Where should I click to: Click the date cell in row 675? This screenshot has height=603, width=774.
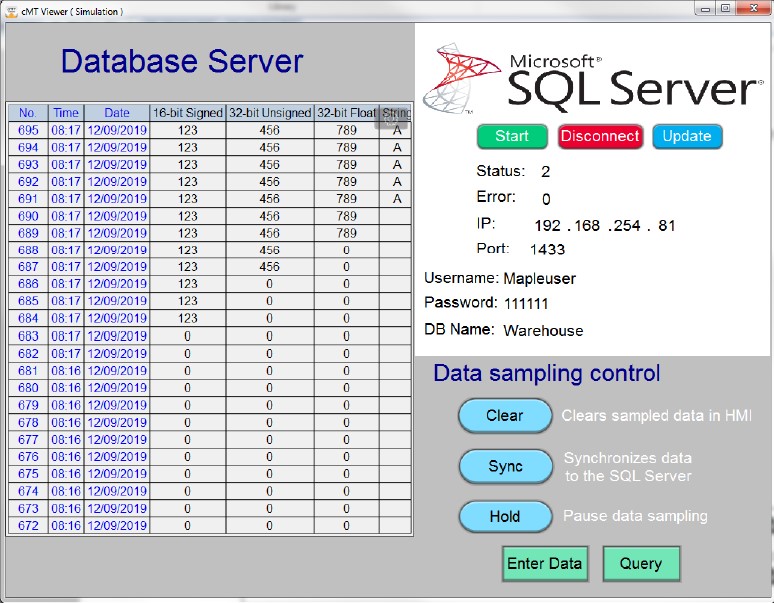[117, 474]
